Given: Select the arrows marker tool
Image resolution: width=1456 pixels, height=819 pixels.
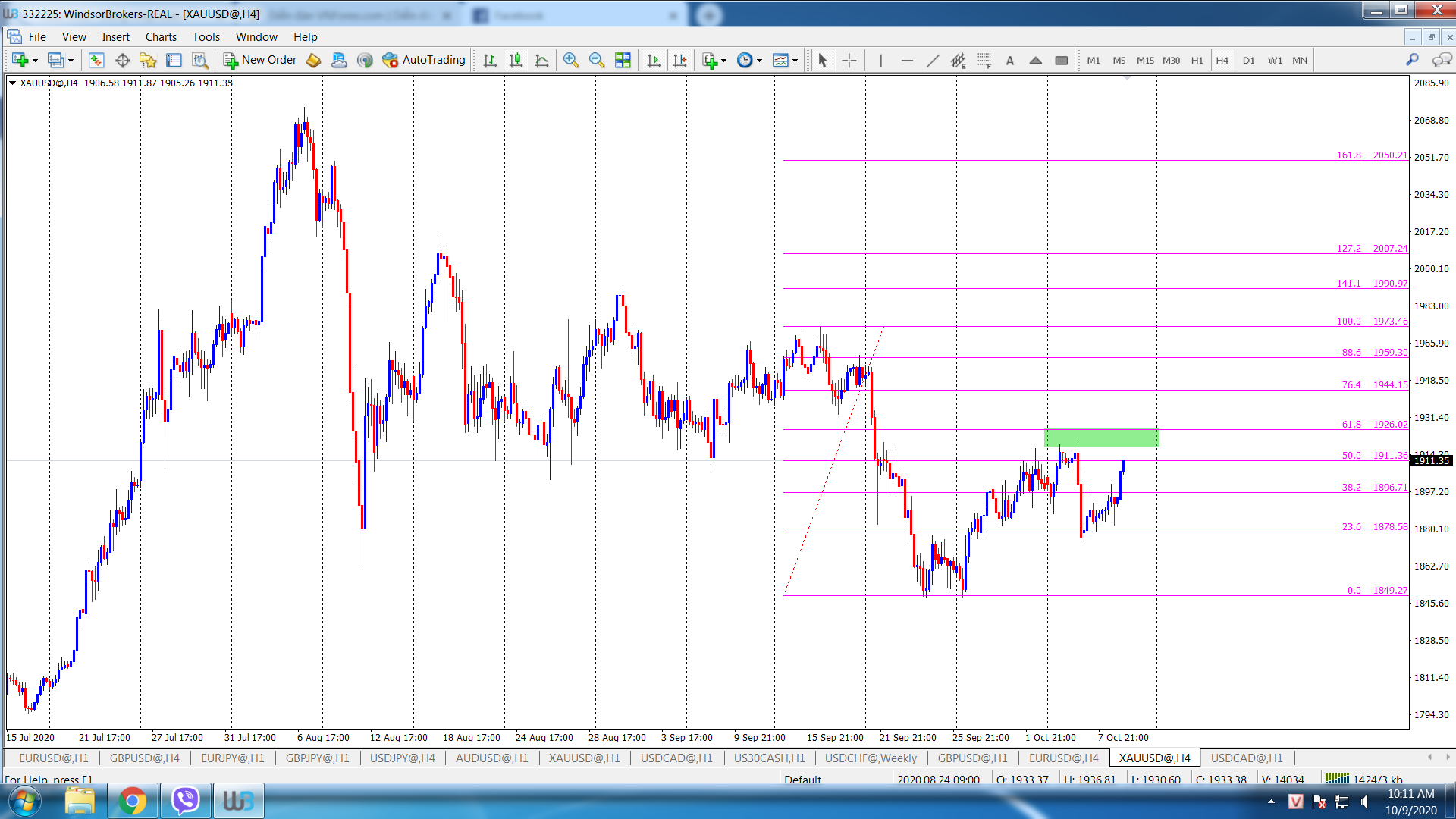Looking at the screenshot, I should point(1036,60).
